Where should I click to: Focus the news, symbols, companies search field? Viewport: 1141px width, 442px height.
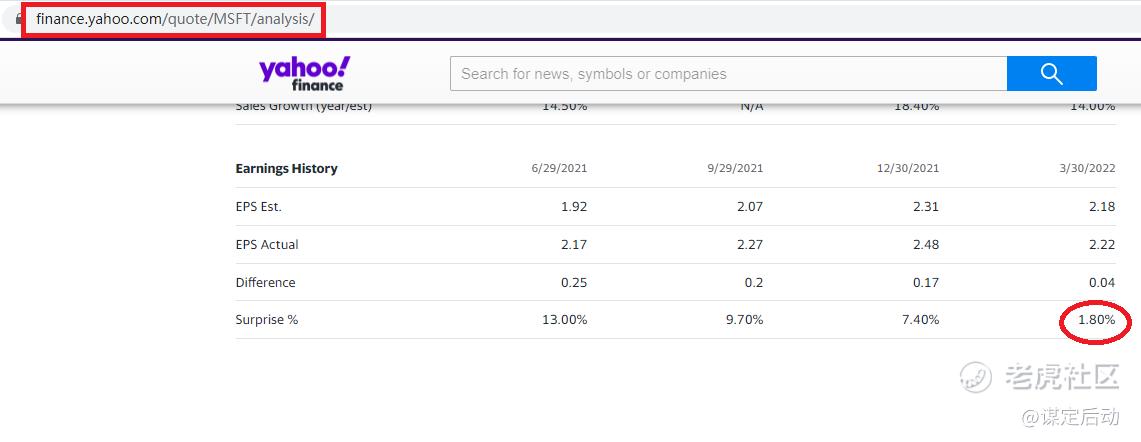click(x=728, y=73)
